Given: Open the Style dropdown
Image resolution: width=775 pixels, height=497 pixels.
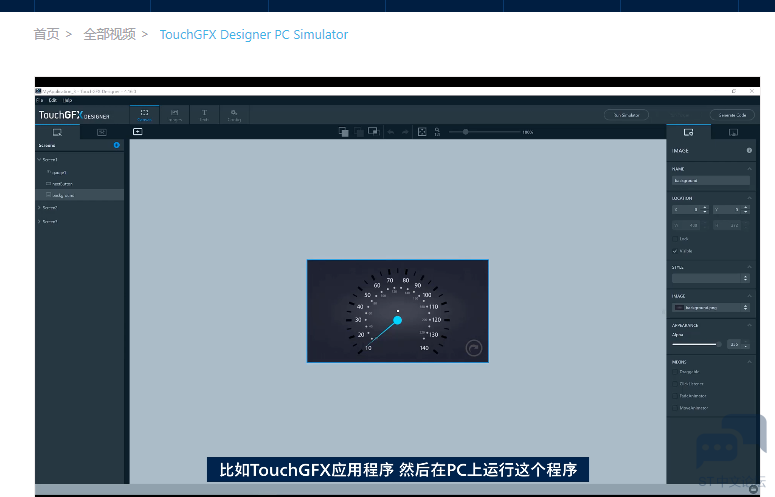Looking at the screenshot, I should click(711, 279).
